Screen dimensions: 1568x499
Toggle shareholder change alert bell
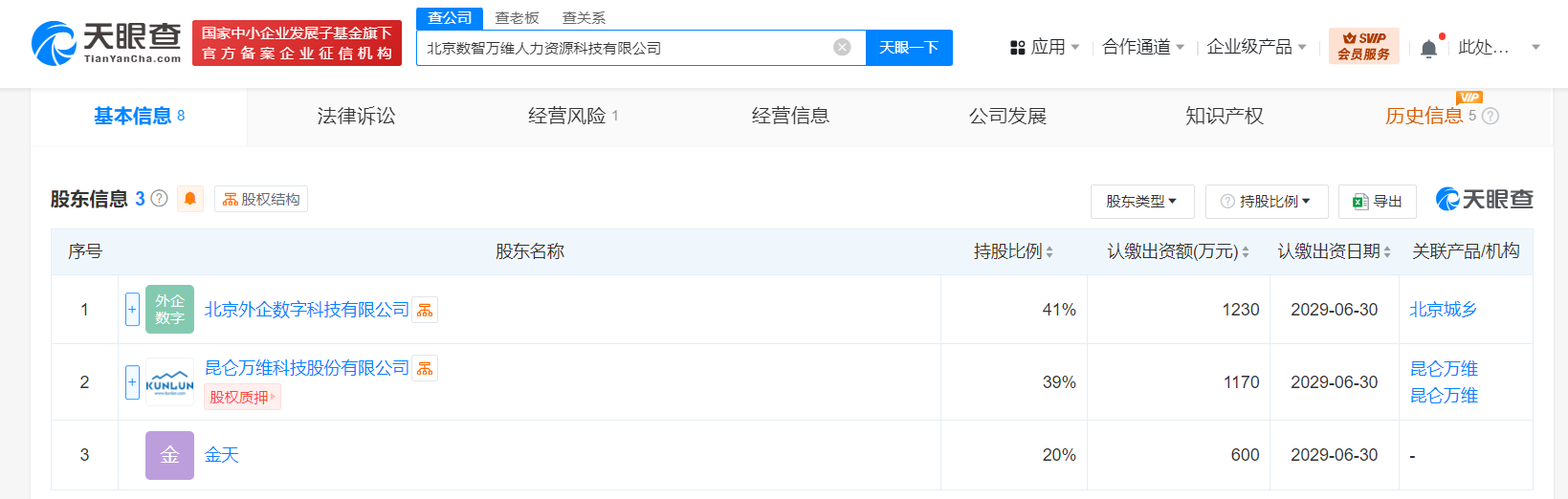pyautogui.click(x=190, y=199)
